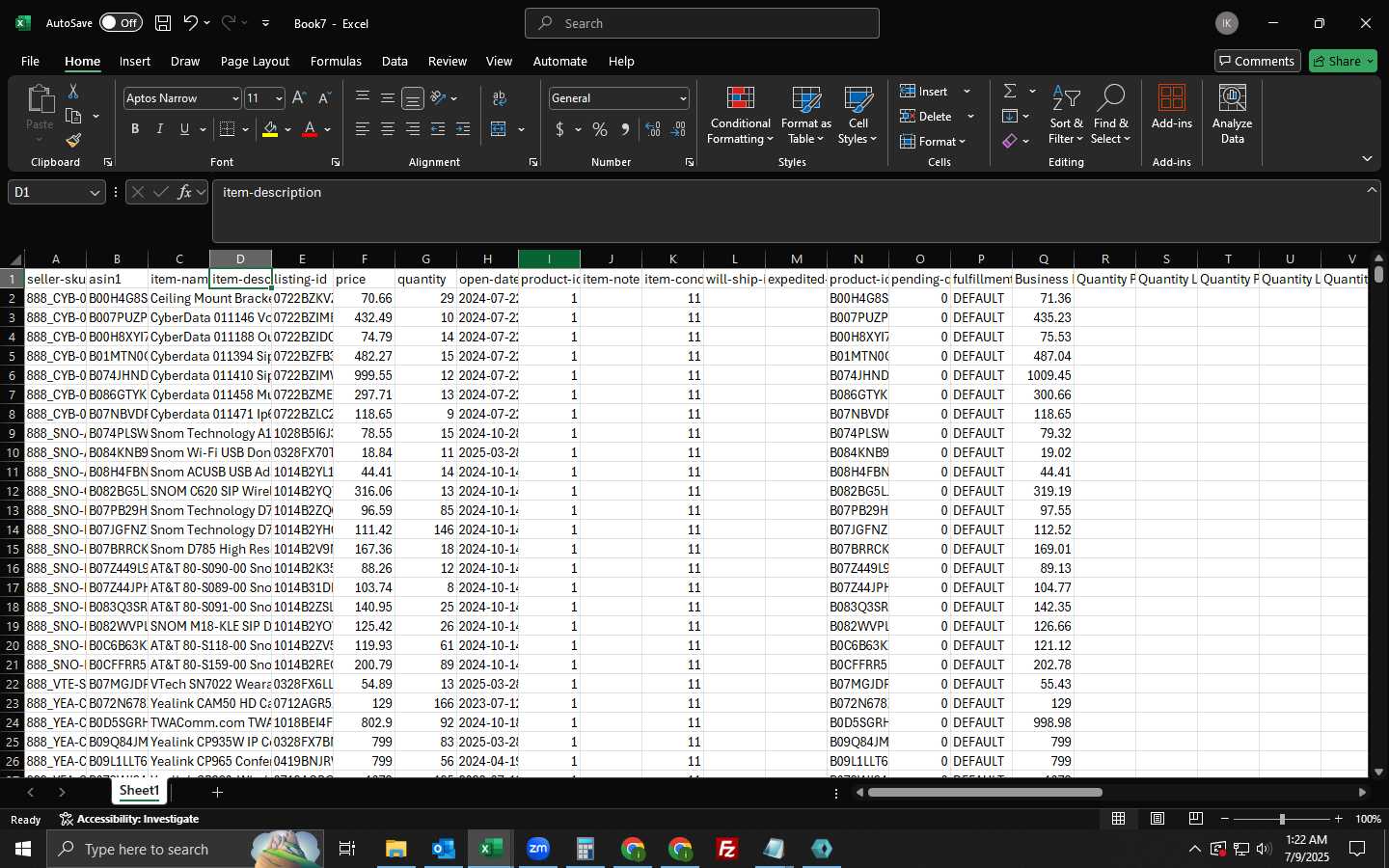
Task: Open the Number Format General dropdown
Action: point(683,98)
